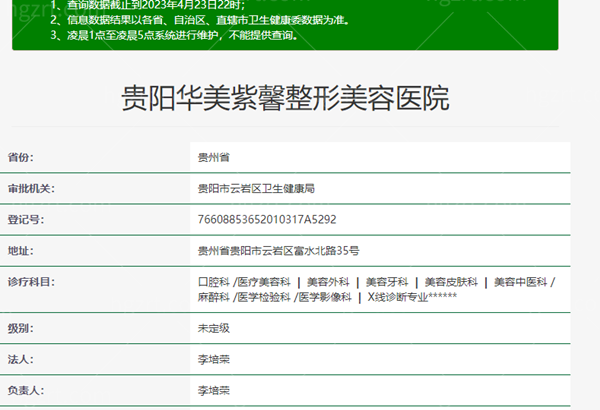
Task: Select 李培荣 in the 负责人 row
Action: (214, 390)
